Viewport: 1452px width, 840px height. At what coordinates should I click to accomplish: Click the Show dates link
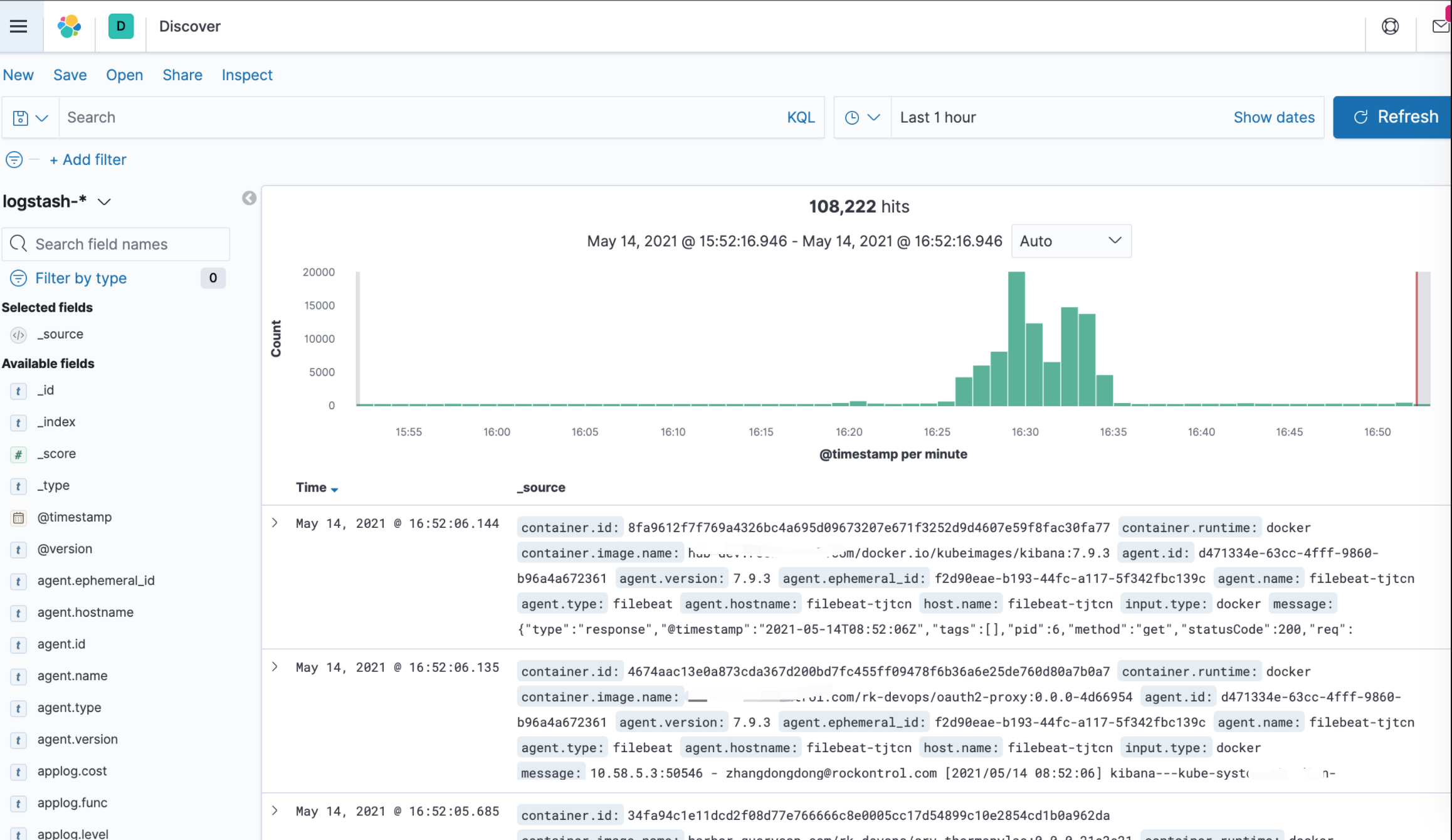click(1274, 118)
